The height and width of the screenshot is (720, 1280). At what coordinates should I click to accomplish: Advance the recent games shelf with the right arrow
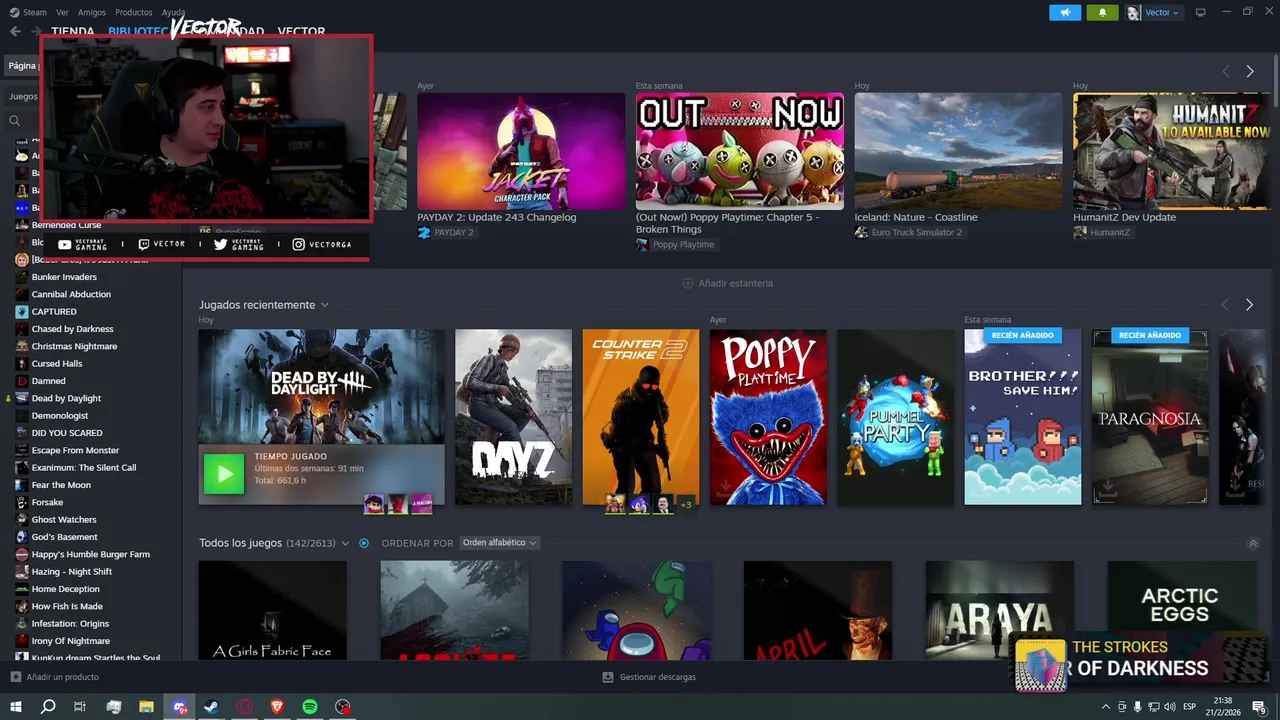tap(1249, 305)
